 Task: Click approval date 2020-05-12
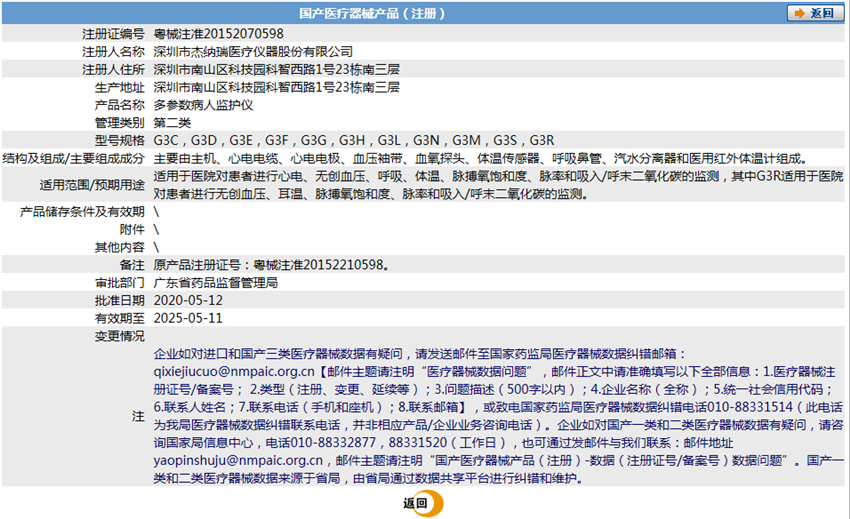(188, 300)
